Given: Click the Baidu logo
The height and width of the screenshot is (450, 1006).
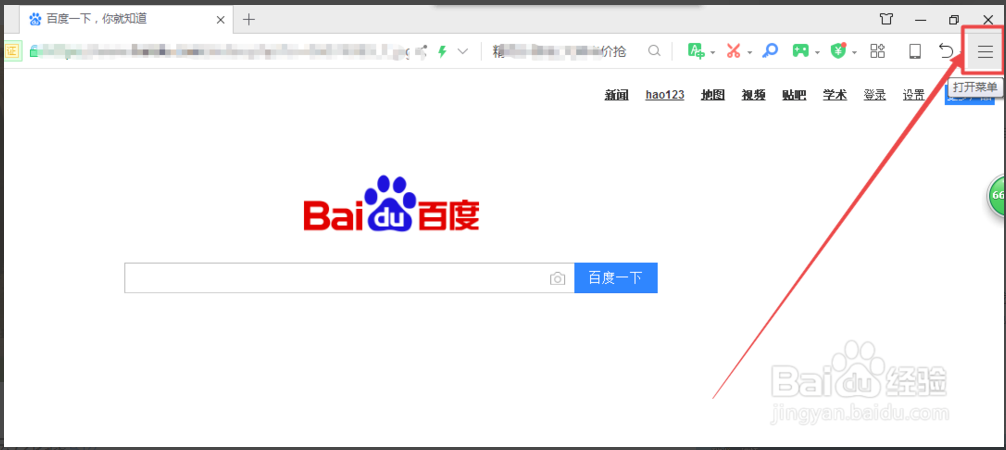Looking at the screenshot, I should 391,204.
